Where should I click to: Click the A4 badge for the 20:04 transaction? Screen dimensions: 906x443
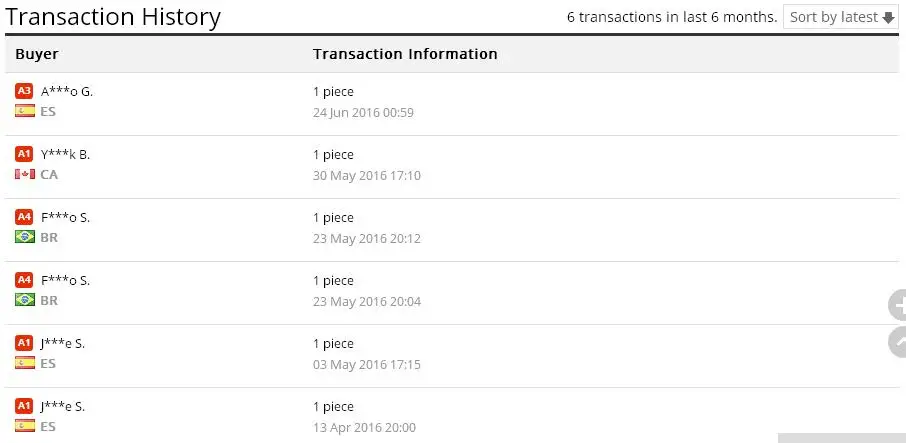[x=24, y=280]
